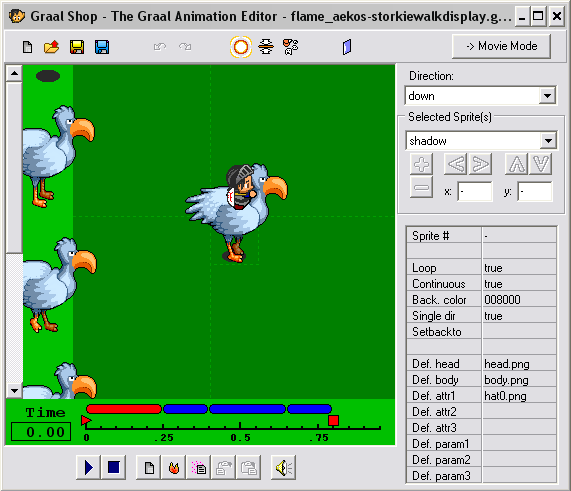Click the Def. param2 value cell

click(519, 460)
